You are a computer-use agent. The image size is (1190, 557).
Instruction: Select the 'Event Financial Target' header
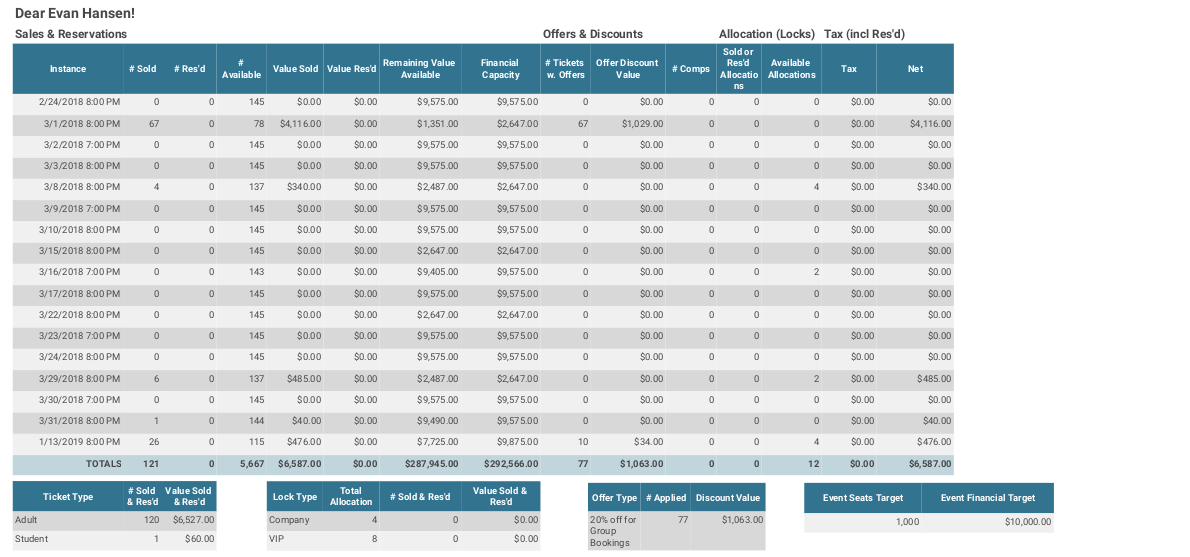click(x=987, y=498)
